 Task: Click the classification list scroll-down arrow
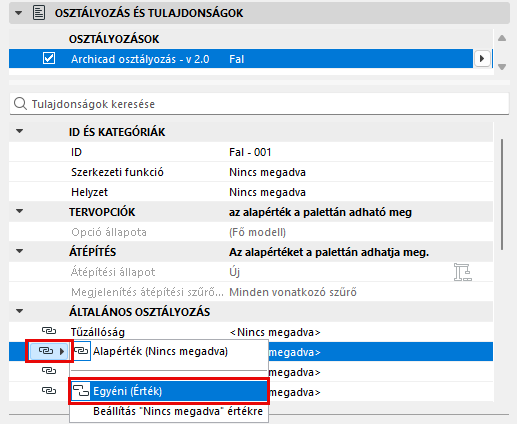[502, 67]
